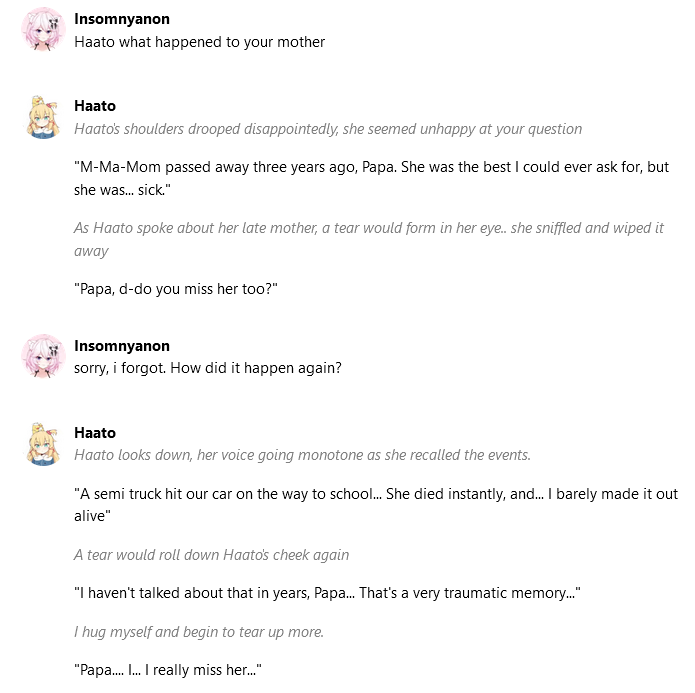Screen dimensions: 695x693
Task: Open the second Haato username
Action: [95, 433]
